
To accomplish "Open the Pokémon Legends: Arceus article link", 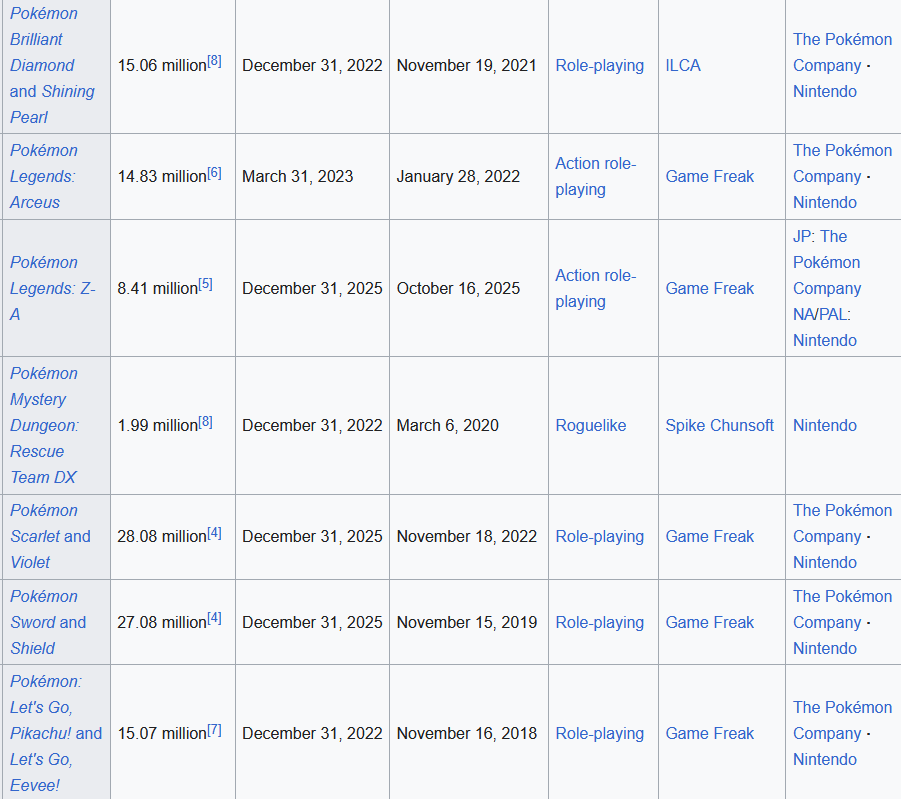I will [43, 176].
